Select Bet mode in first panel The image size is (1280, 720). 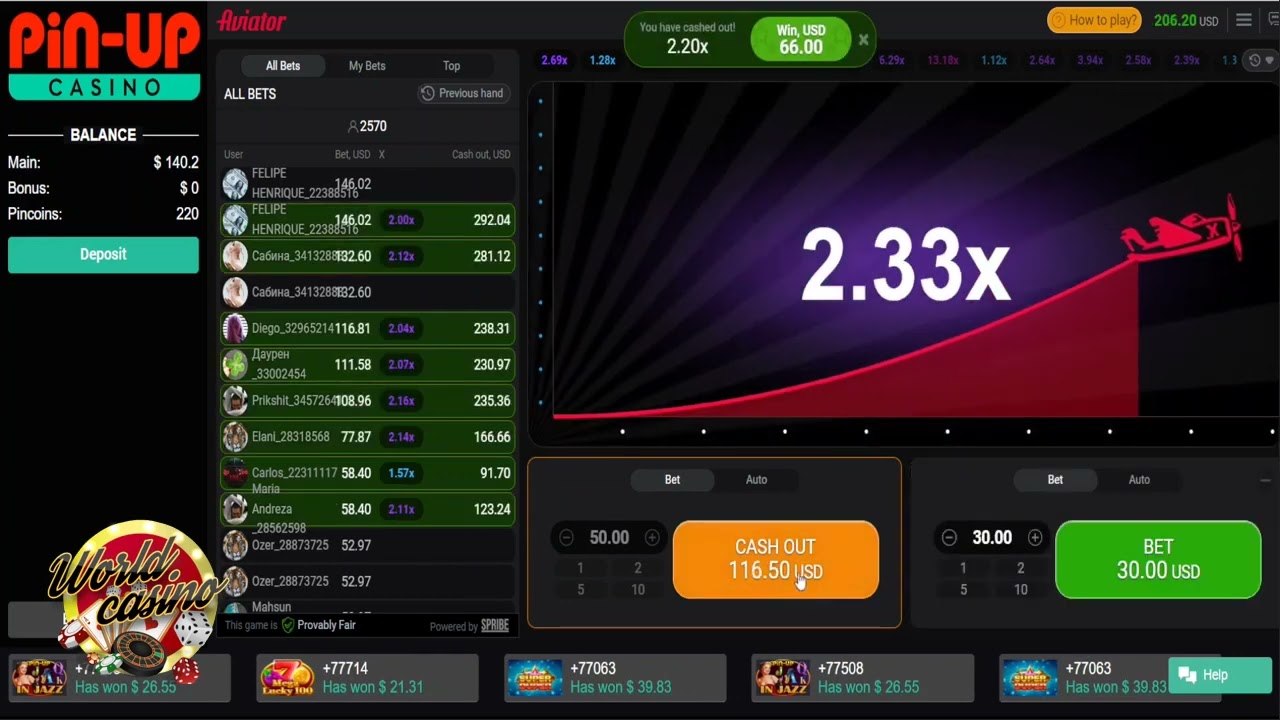point(672,480)
